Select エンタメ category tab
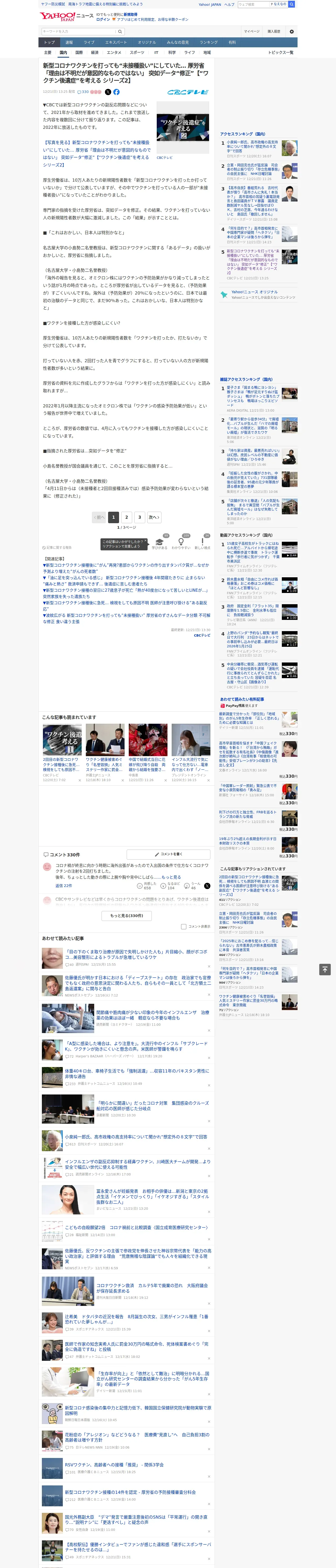The image size is (336, 1568). click(x=114, y=52)
